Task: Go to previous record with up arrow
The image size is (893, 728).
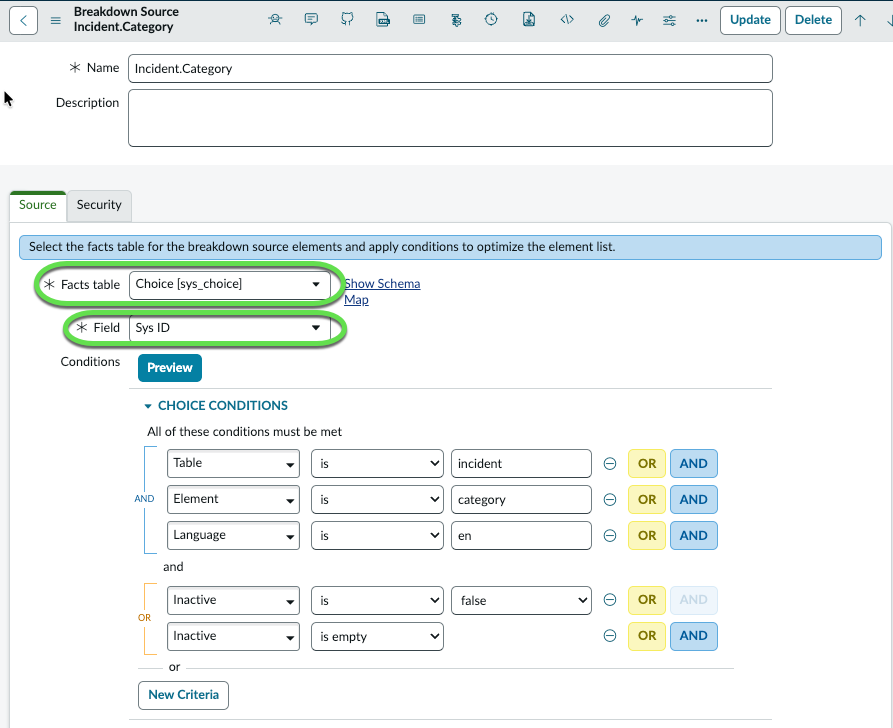Action: 860,21
